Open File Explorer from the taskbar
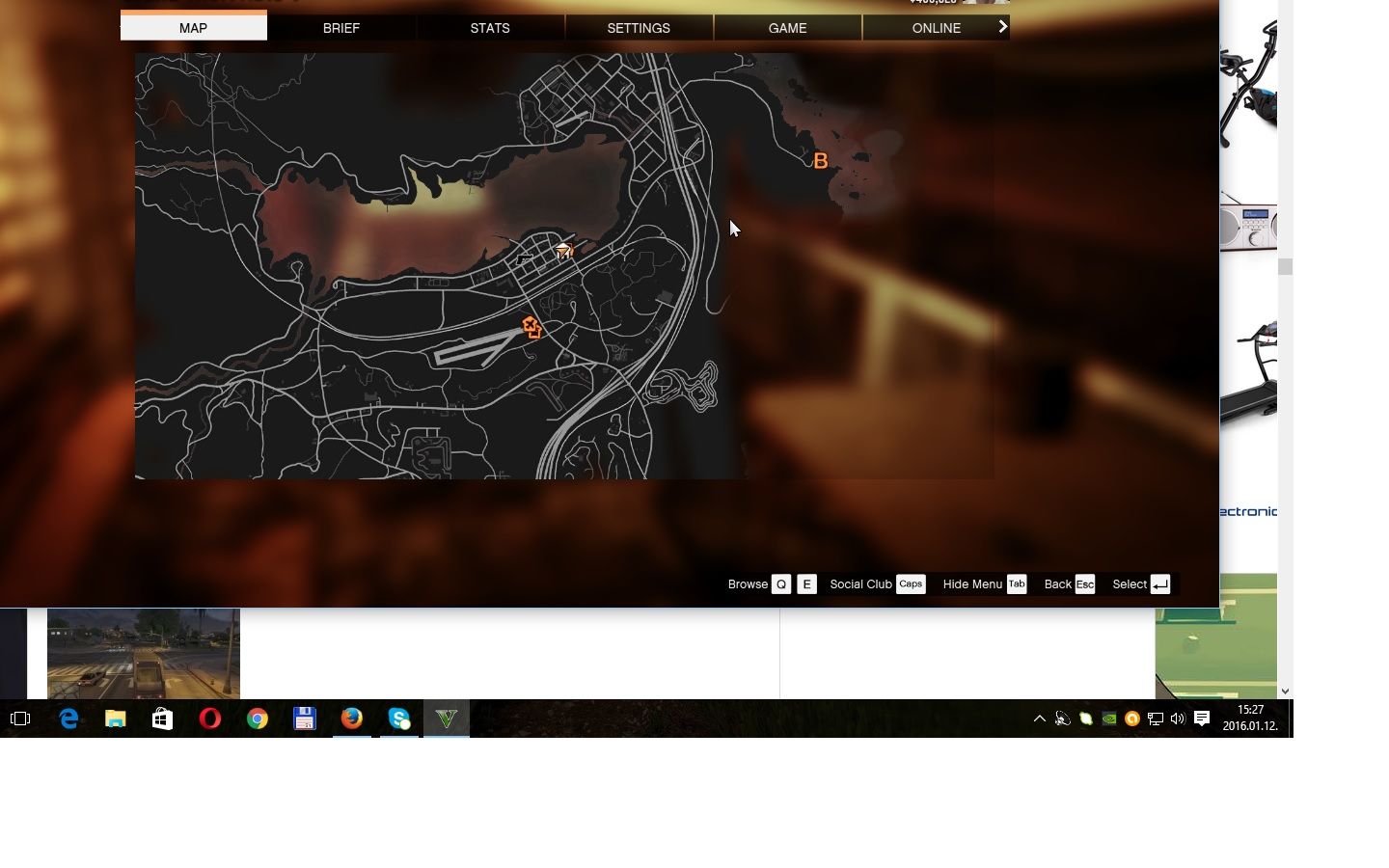 [x=116, y=719]
